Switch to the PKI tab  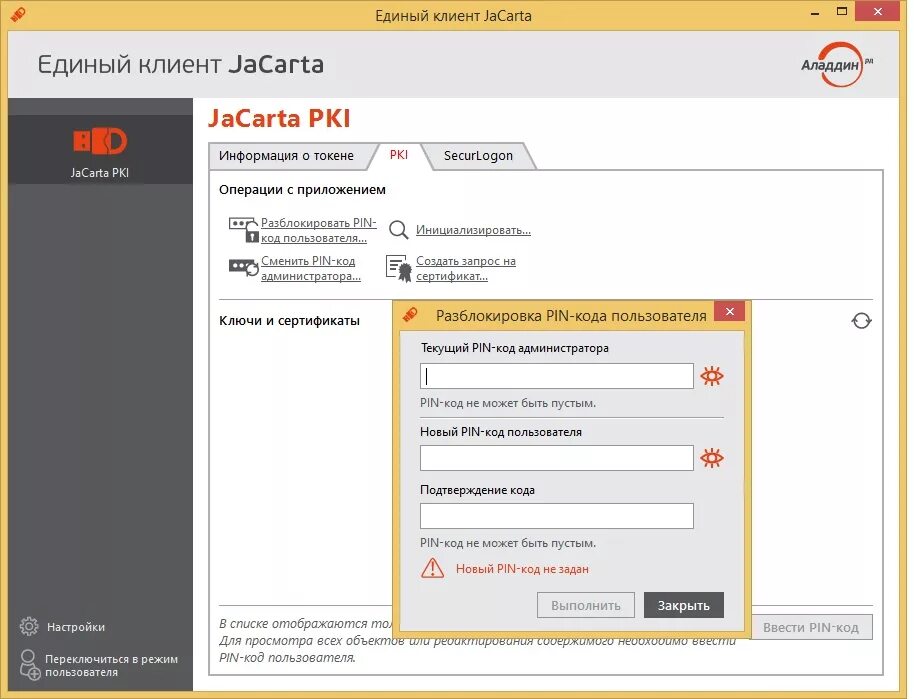(399, 155)
